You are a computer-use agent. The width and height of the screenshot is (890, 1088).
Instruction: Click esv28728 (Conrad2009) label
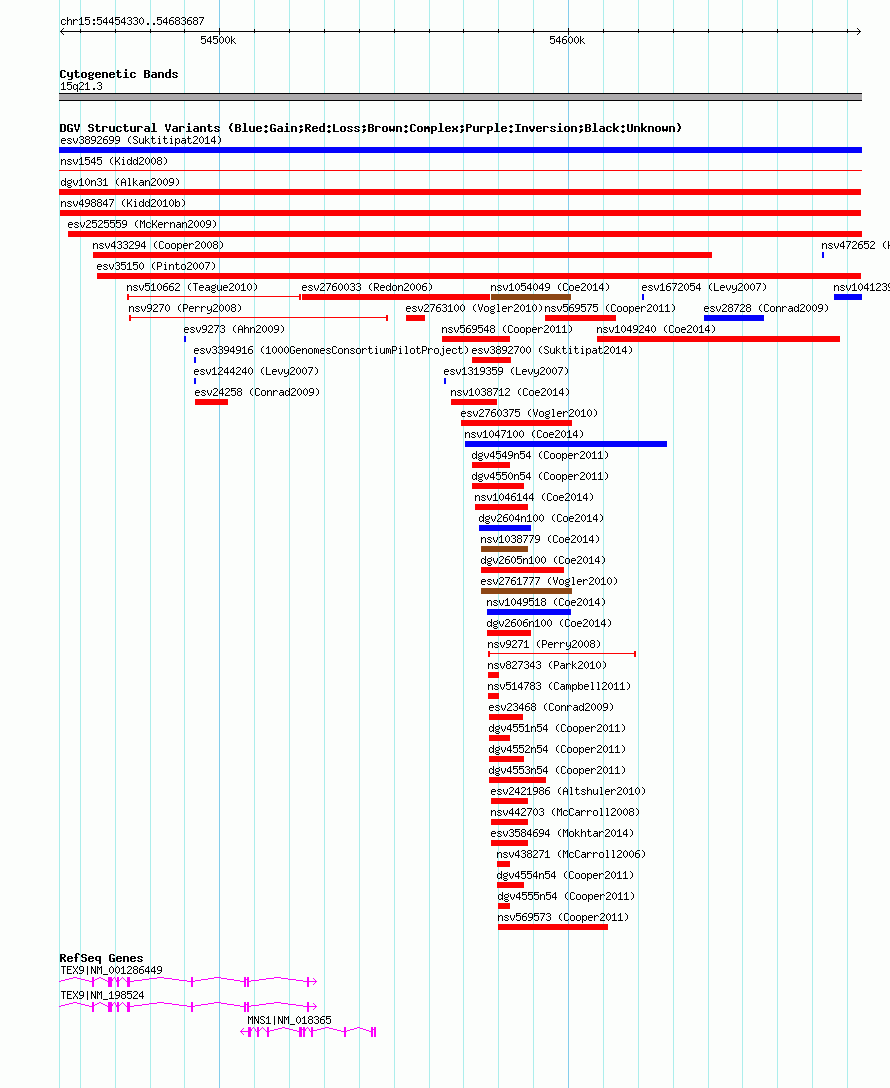tap(766, 308)
